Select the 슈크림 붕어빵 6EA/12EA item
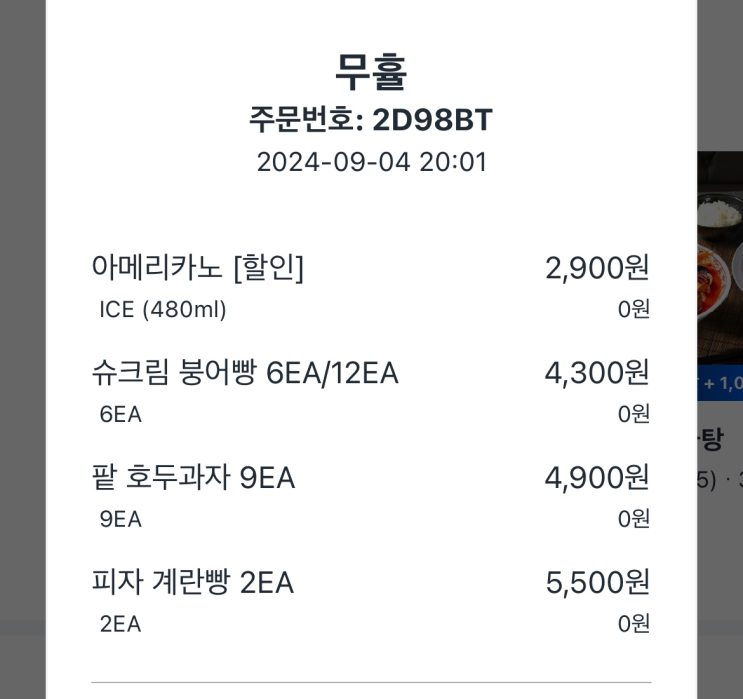The image size is (743, 699). [x=245, y=373]
